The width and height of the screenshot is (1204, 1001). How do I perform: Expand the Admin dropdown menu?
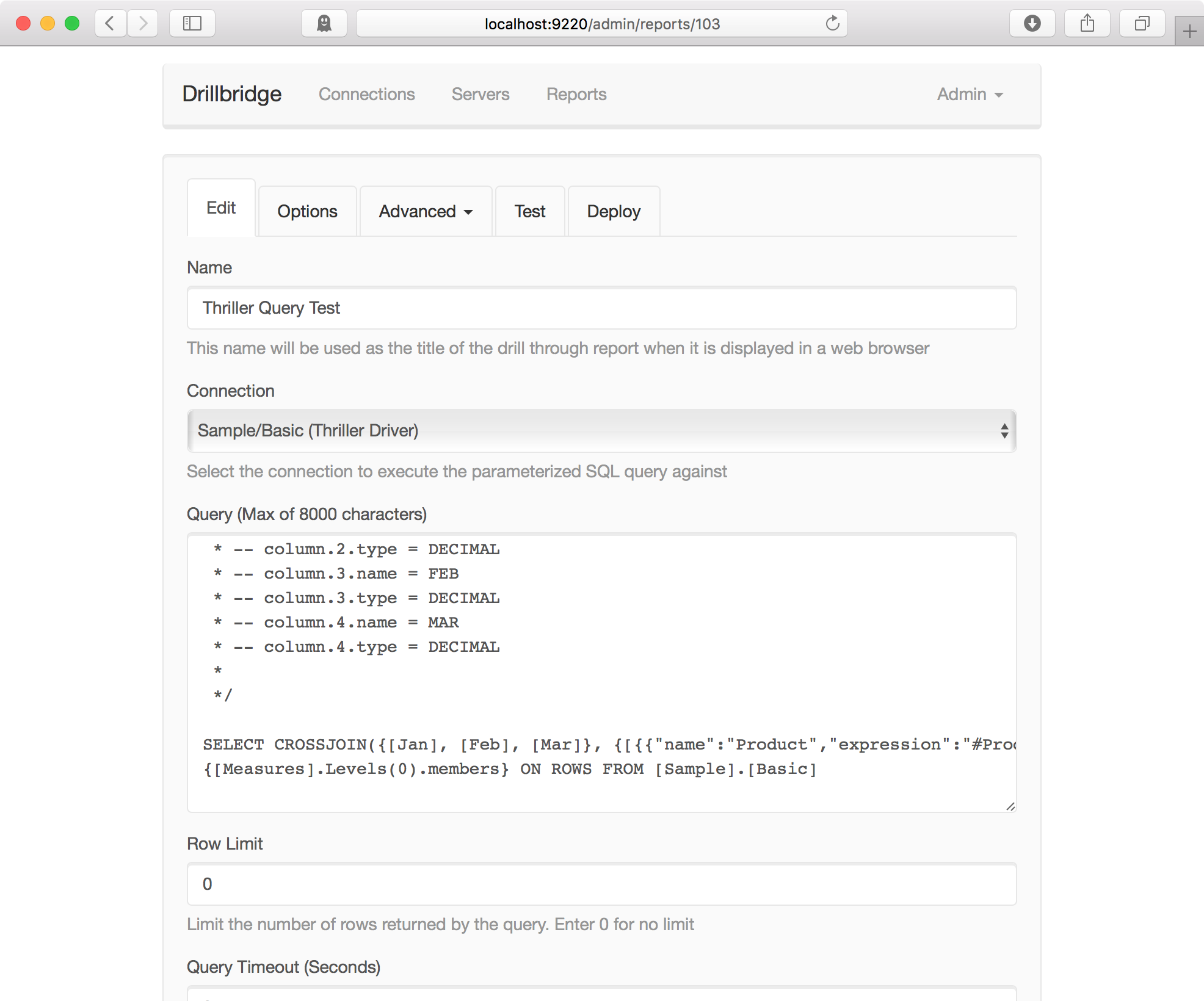click(x=970, y=95)
